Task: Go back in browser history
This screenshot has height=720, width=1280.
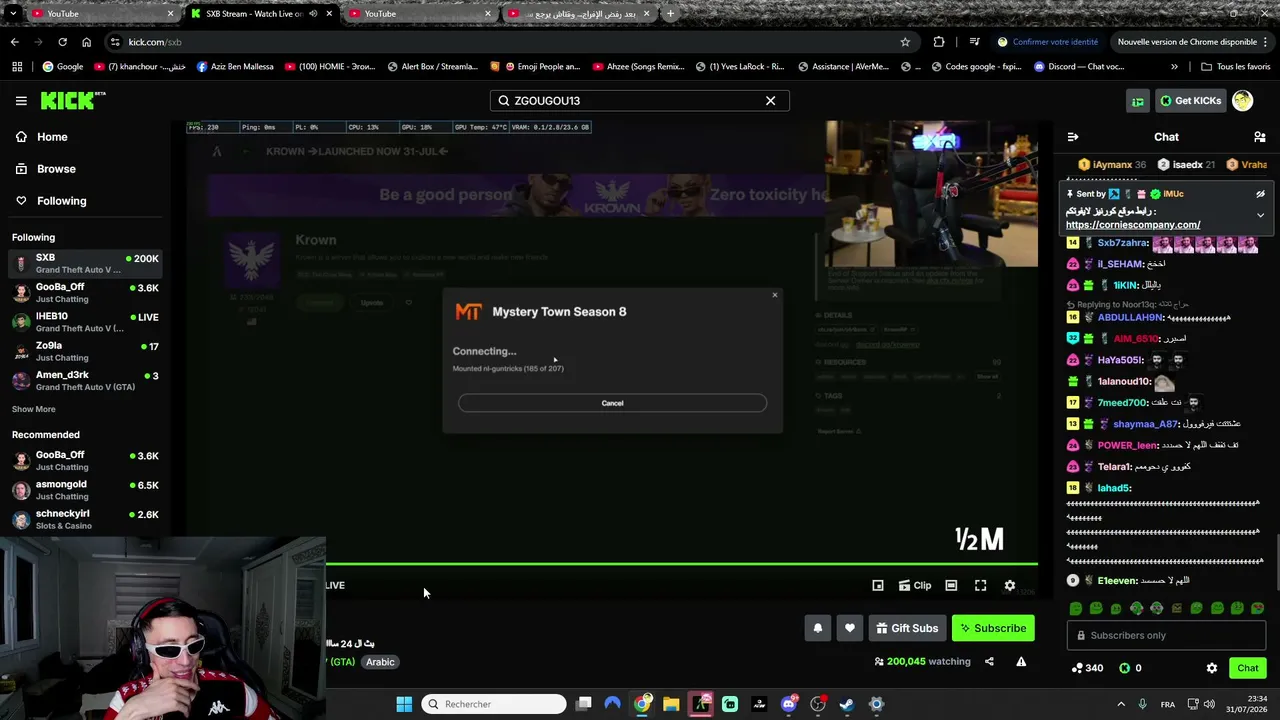Action: [14, 42]
